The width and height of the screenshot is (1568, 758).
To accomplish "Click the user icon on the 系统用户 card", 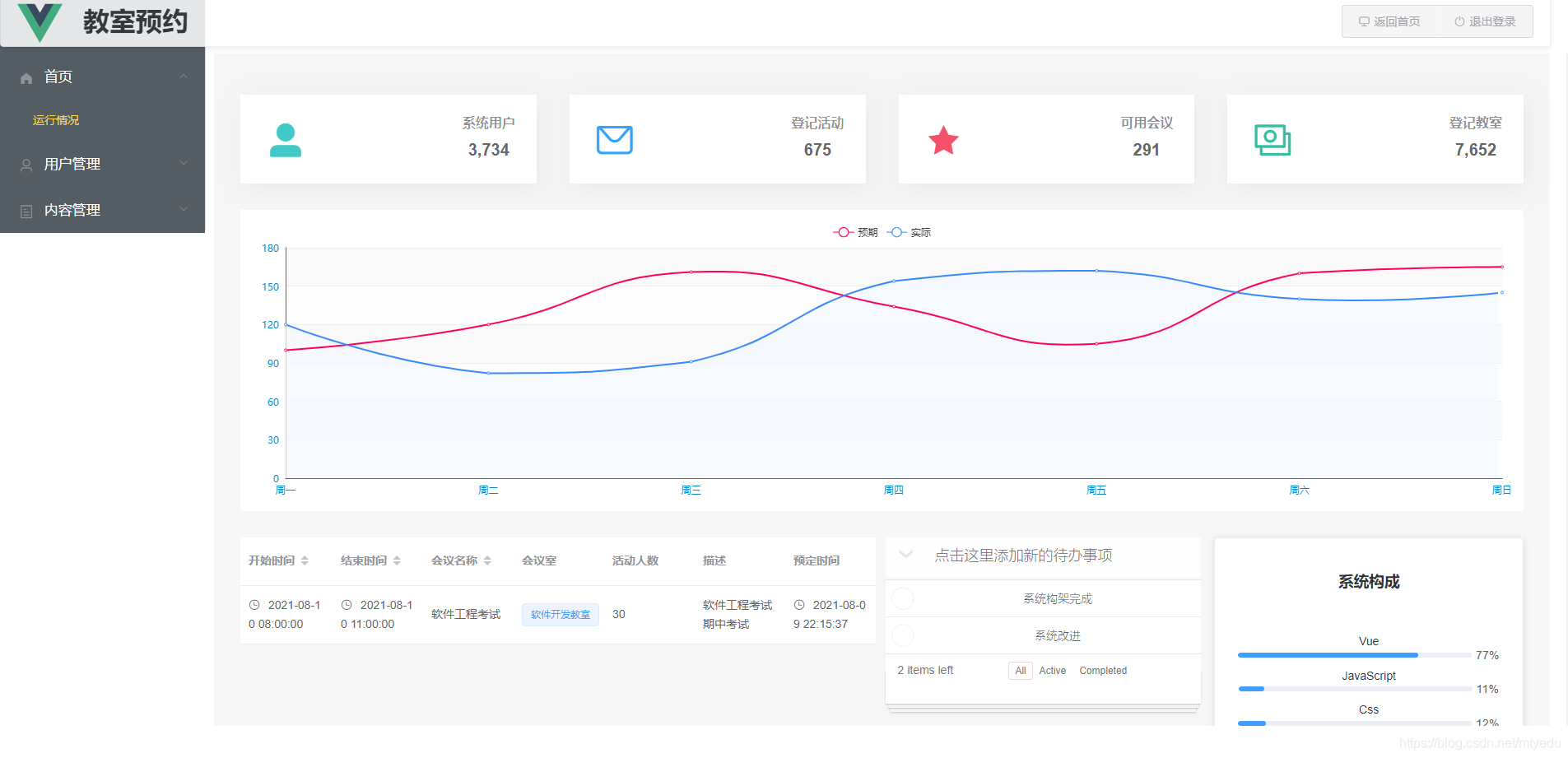I will click(x=286, y=139).
